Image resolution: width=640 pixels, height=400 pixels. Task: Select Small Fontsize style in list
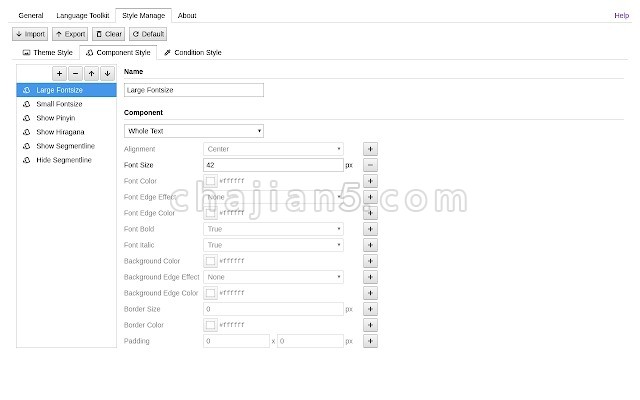coord(67,104)
